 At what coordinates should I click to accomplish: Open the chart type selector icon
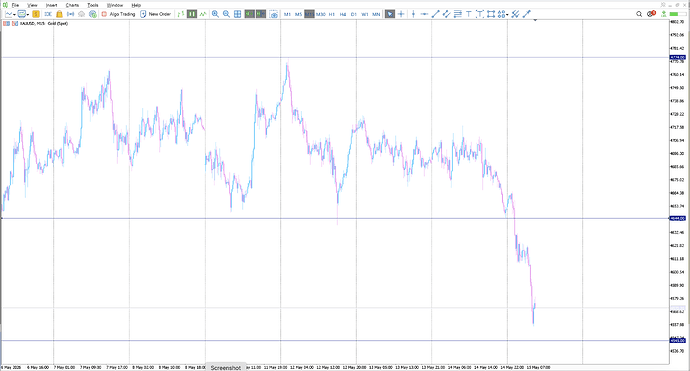coord(8,14)
